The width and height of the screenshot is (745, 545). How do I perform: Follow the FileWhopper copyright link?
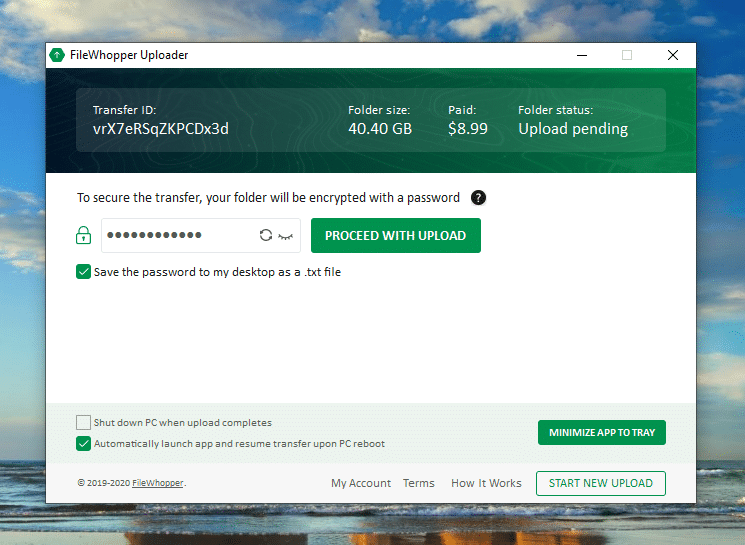[158, 483]
